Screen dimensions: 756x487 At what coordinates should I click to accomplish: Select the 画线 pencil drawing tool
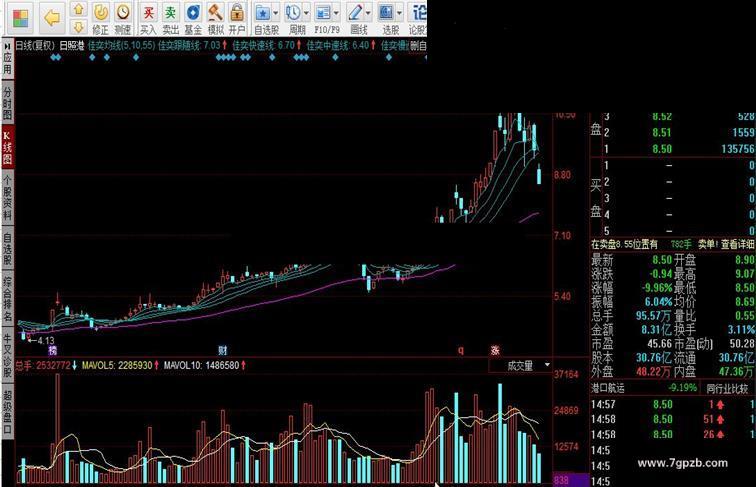(355, 13)
